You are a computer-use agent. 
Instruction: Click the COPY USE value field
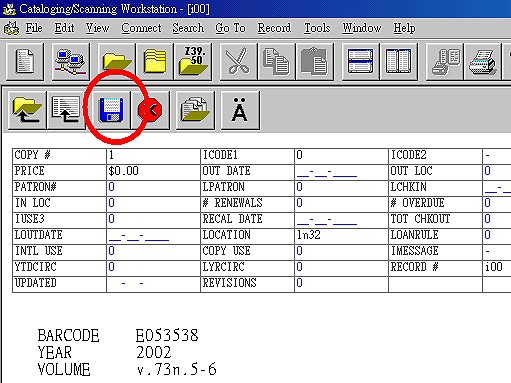(x=341, y=252)
